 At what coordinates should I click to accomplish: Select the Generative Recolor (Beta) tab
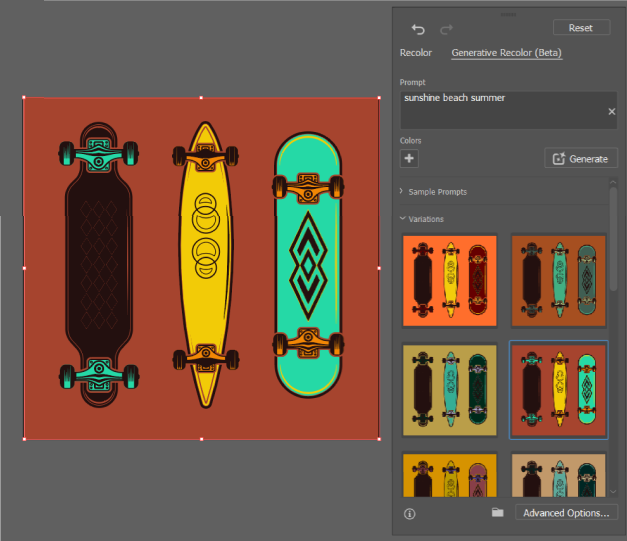click(x=506, y=53)
